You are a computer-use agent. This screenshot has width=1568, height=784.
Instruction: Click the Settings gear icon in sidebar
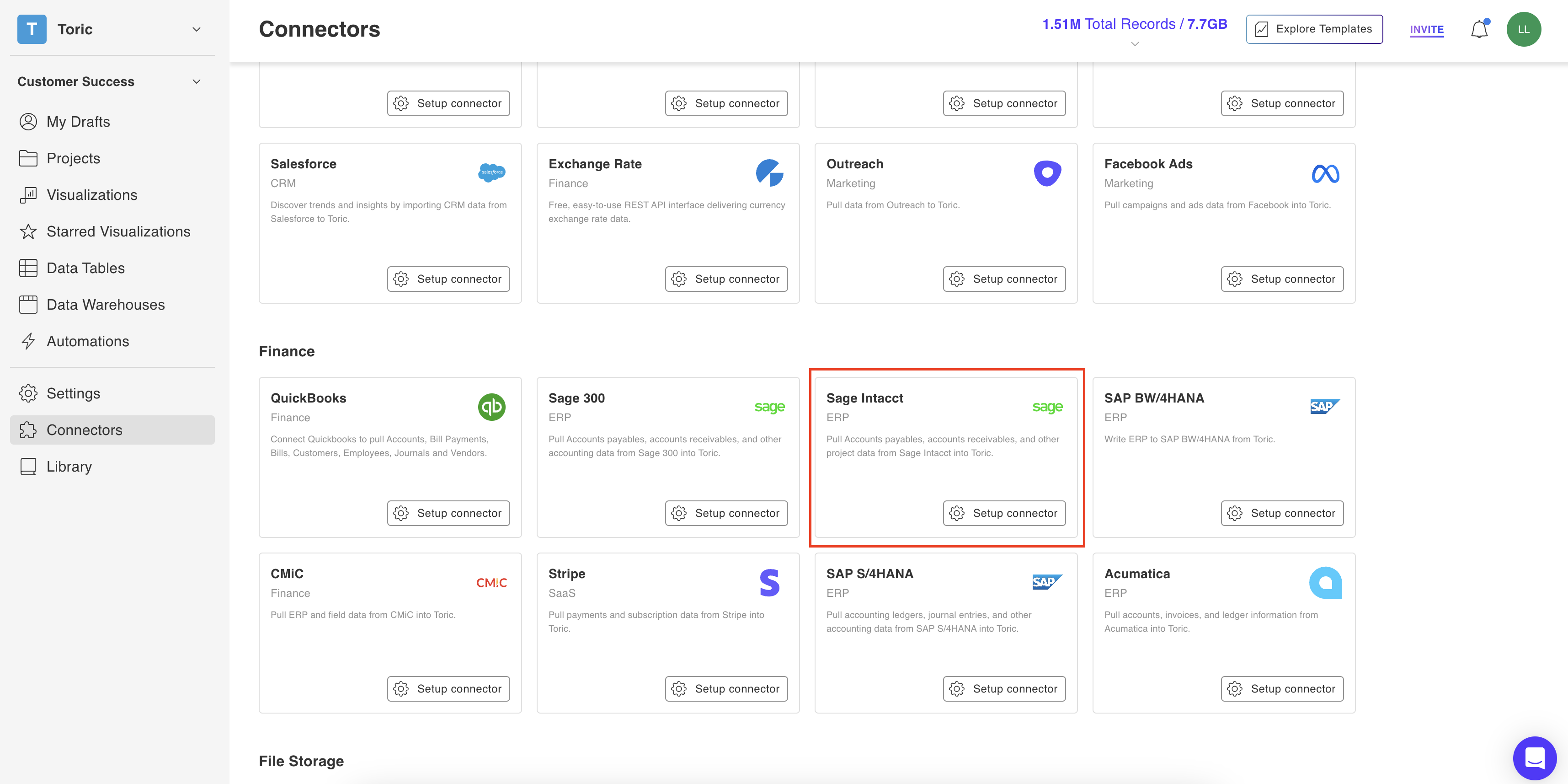(28, 393)
